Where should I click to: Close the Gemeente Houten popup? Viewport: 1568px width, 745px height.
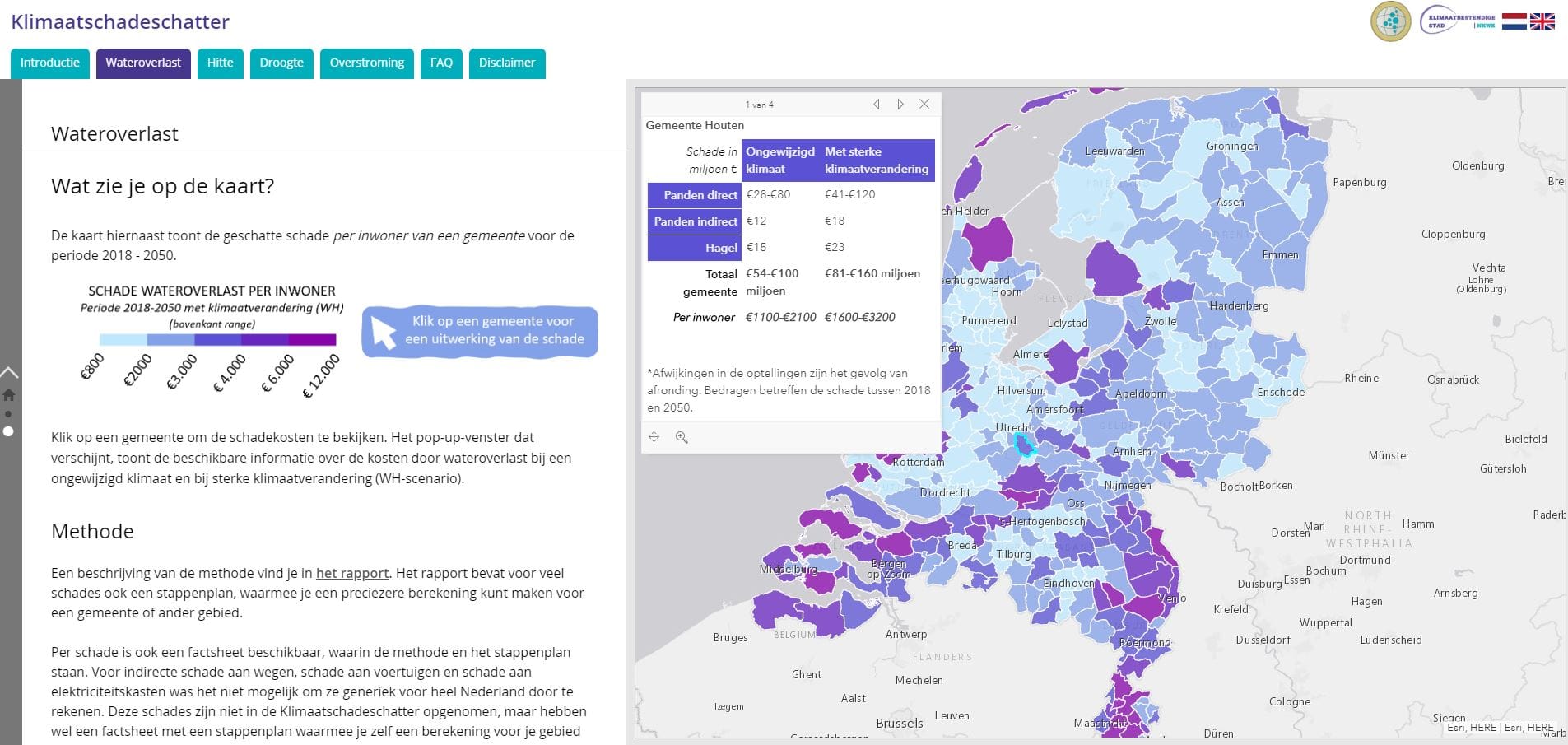pos(924,105)
